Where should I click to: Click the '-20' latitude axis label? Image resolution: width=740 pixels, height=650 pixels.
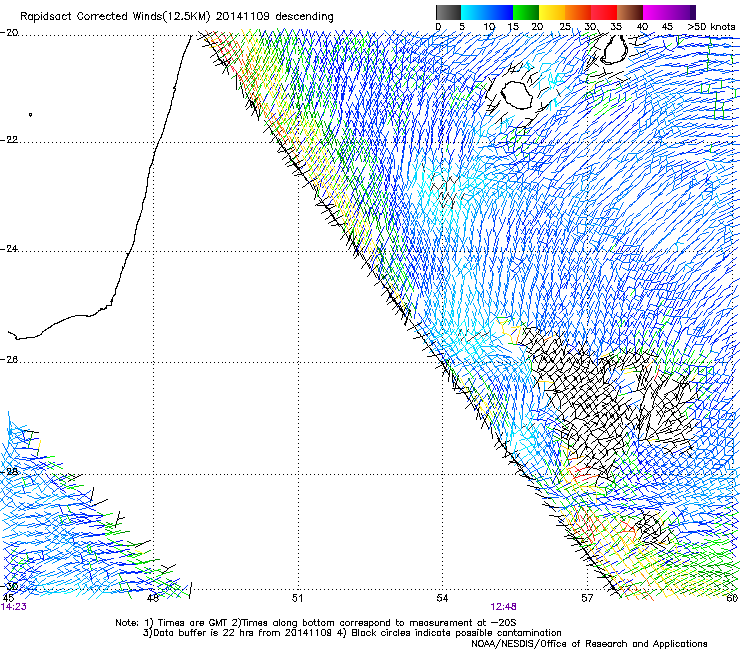[9, 33]
